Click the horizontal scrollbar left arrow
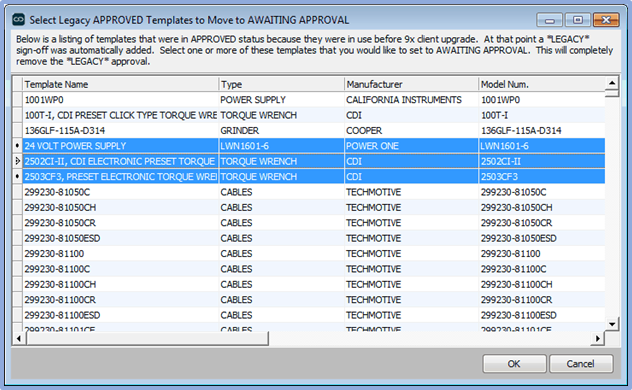The width and height of the screenshot is (632, 390). click(19, 338)
